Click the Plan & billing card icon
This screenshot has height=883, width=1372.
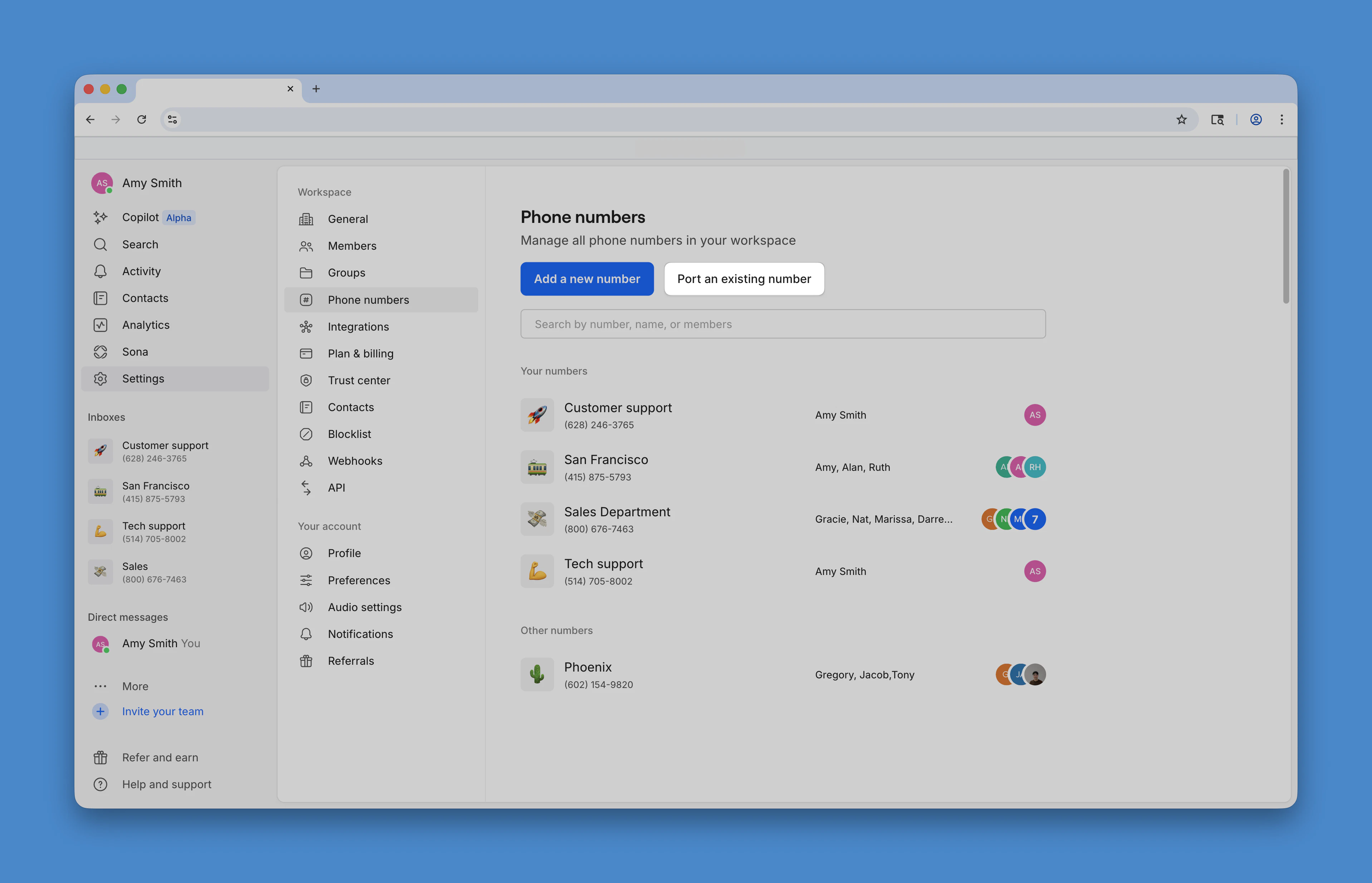click(x=306, y=354)
